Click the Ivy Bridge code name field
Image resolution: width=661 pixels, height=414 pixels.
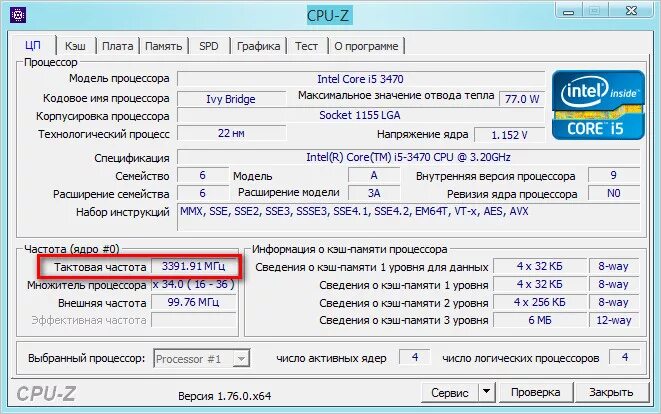(231, 99)
